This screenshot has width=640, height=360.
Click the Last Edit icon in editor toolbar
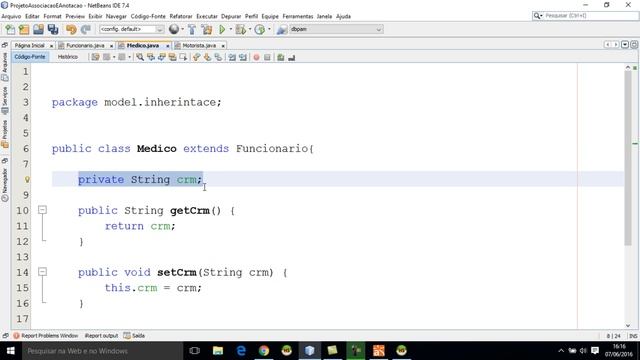point(96,58)
